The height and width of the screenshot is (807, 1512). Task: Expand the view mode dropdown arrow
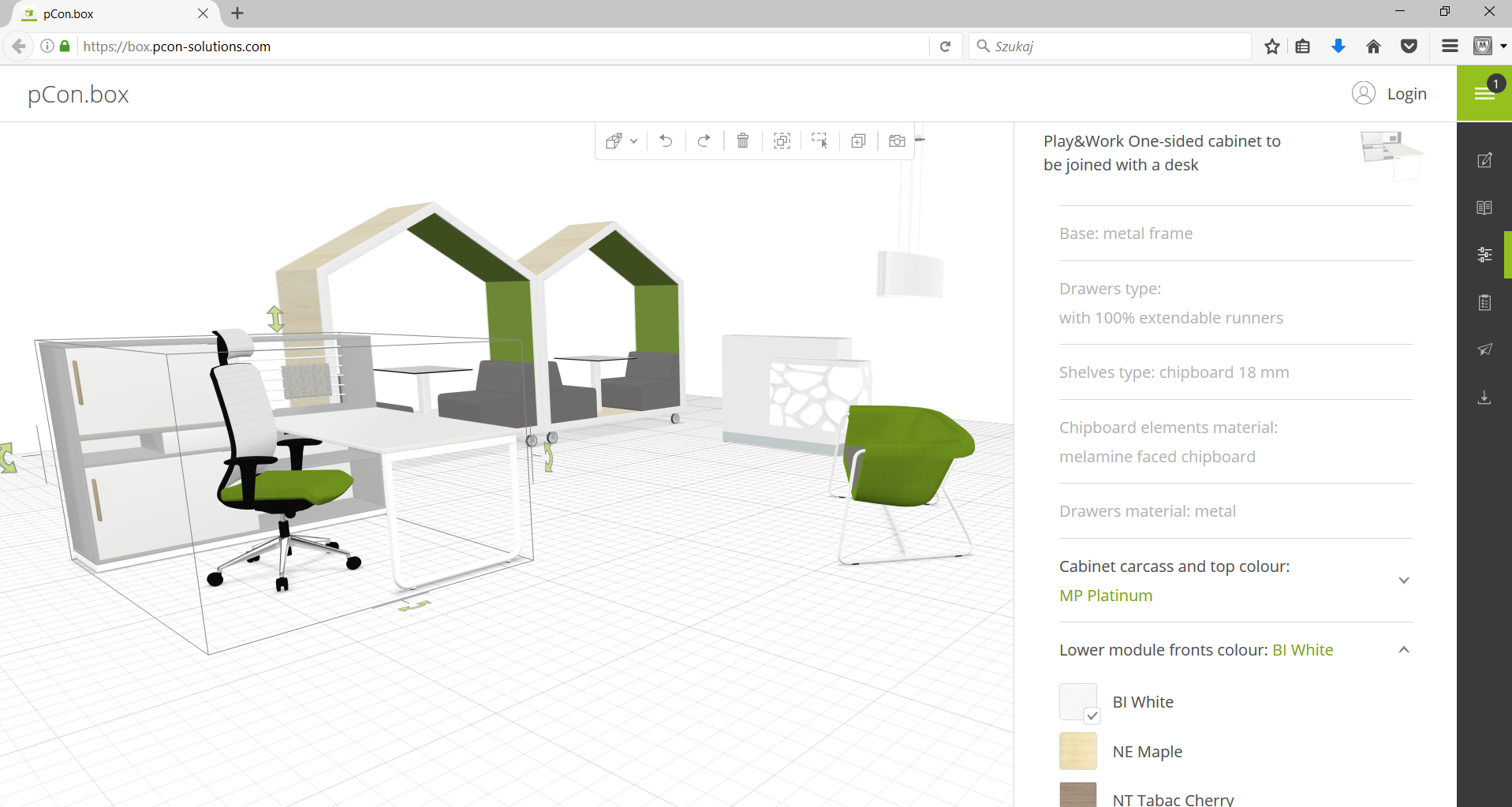[633, 141]
